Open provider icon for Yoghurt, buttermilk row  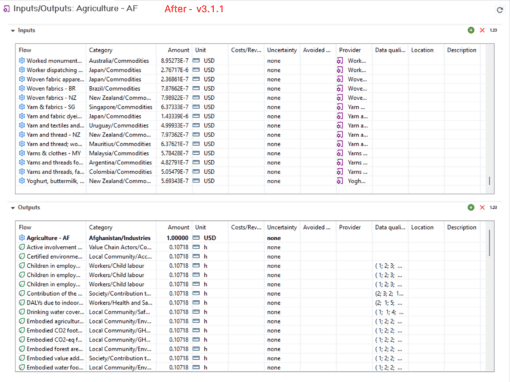click(x=340, y=181)
